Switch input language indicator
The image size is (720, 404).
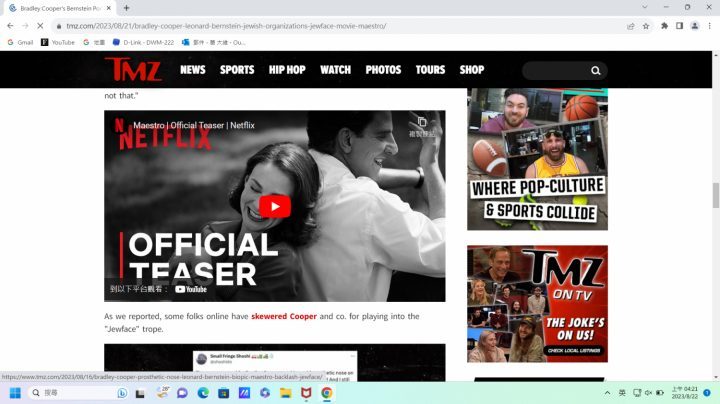click(622, 393)
